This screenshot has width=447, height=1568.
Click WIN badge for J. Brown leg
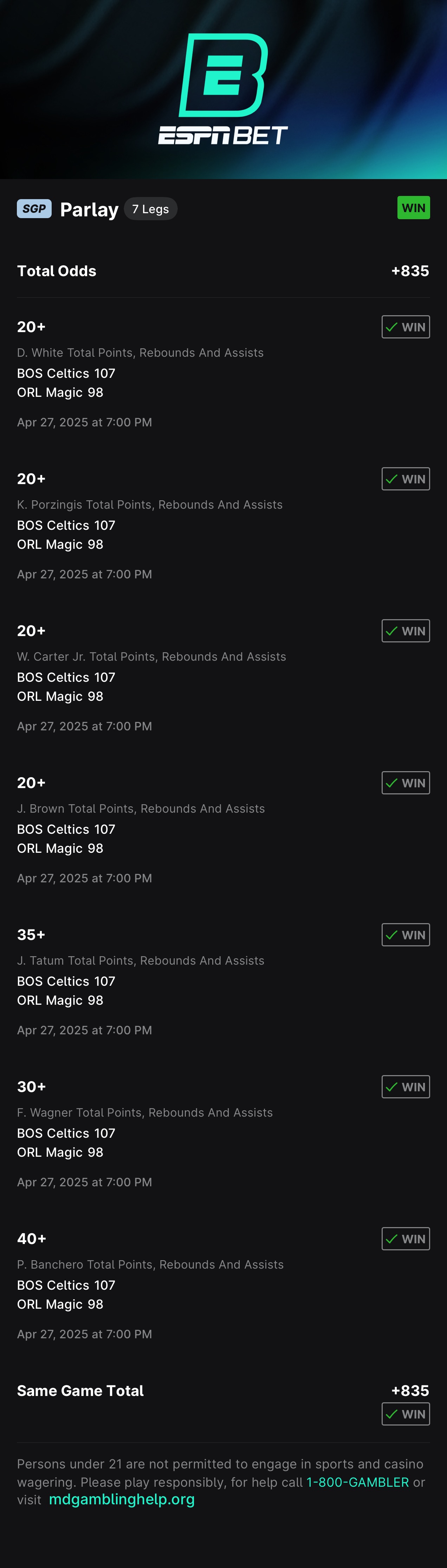click(406, 783)
